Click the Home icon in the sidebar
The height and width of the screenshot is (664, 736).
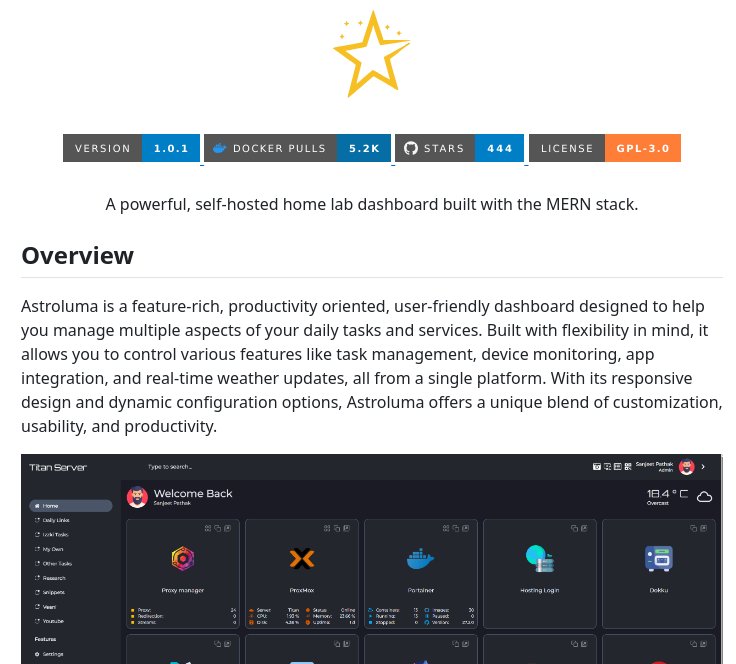(x=37, y=506)
